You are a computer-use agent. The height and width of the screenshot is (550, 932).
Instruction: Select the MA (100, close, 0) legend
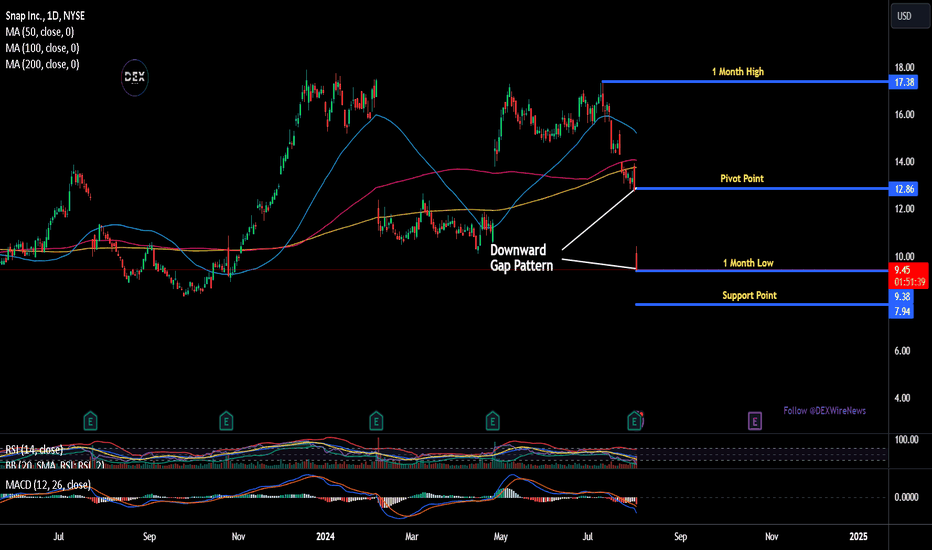point(42,48)
